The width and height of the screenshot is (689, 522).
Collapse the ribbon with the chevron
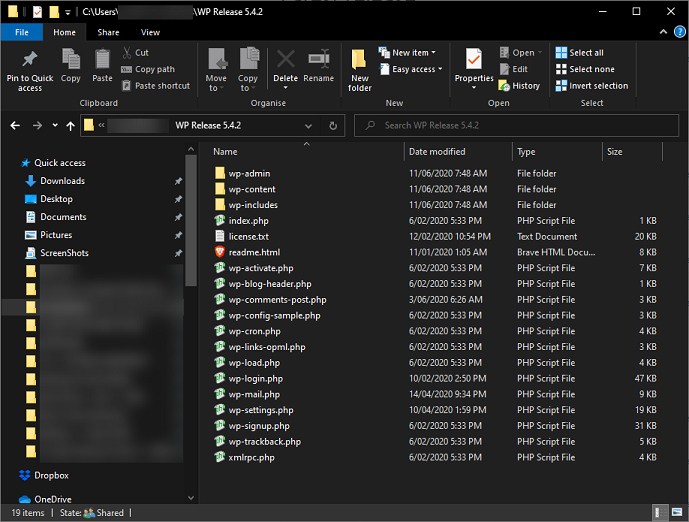click(663, 32)
